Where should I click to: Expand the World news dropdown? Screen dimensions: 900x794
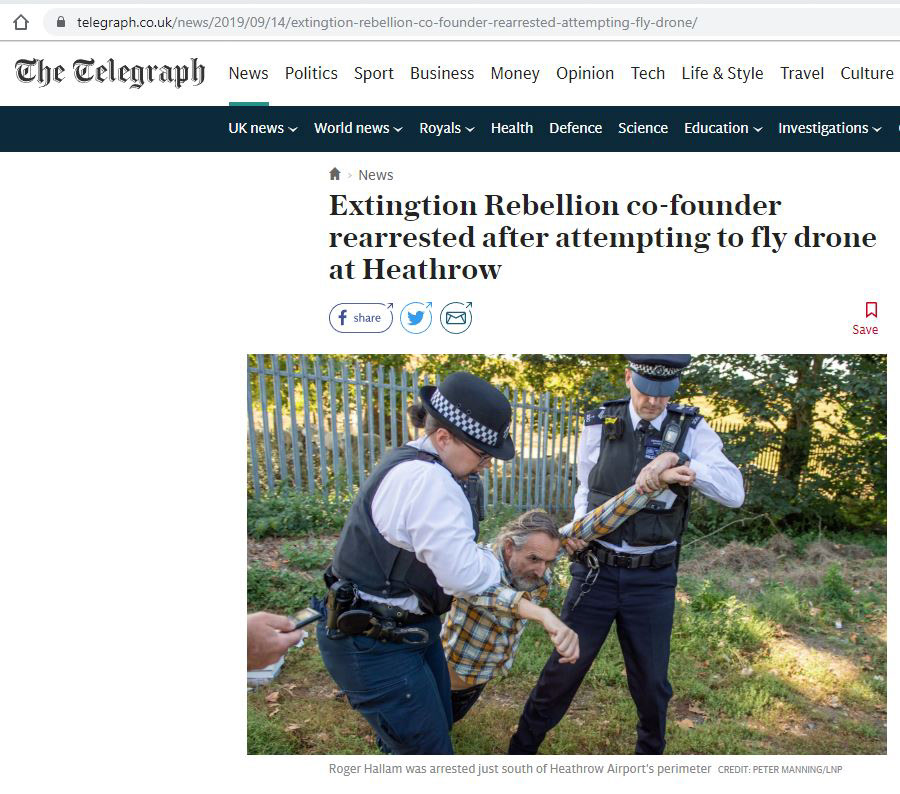pyautogui.click(x=358, y=128)
